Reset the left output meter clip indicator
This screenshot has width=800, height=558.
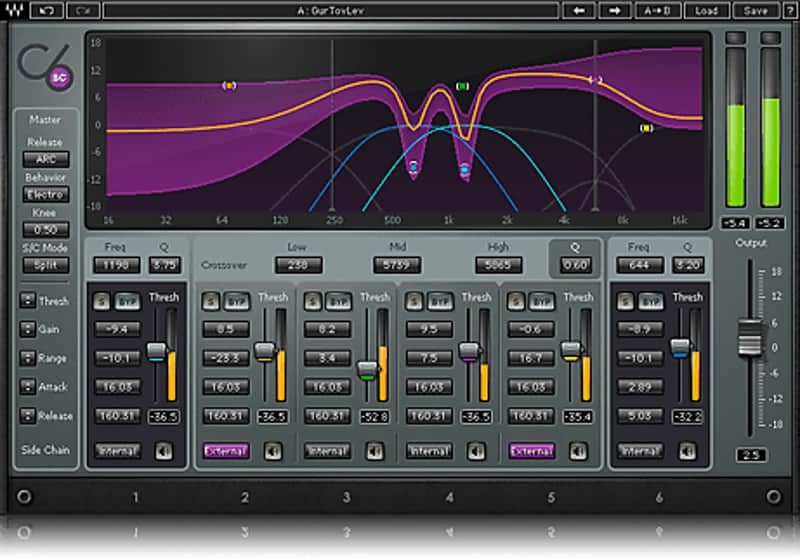(x=735, y=38)
